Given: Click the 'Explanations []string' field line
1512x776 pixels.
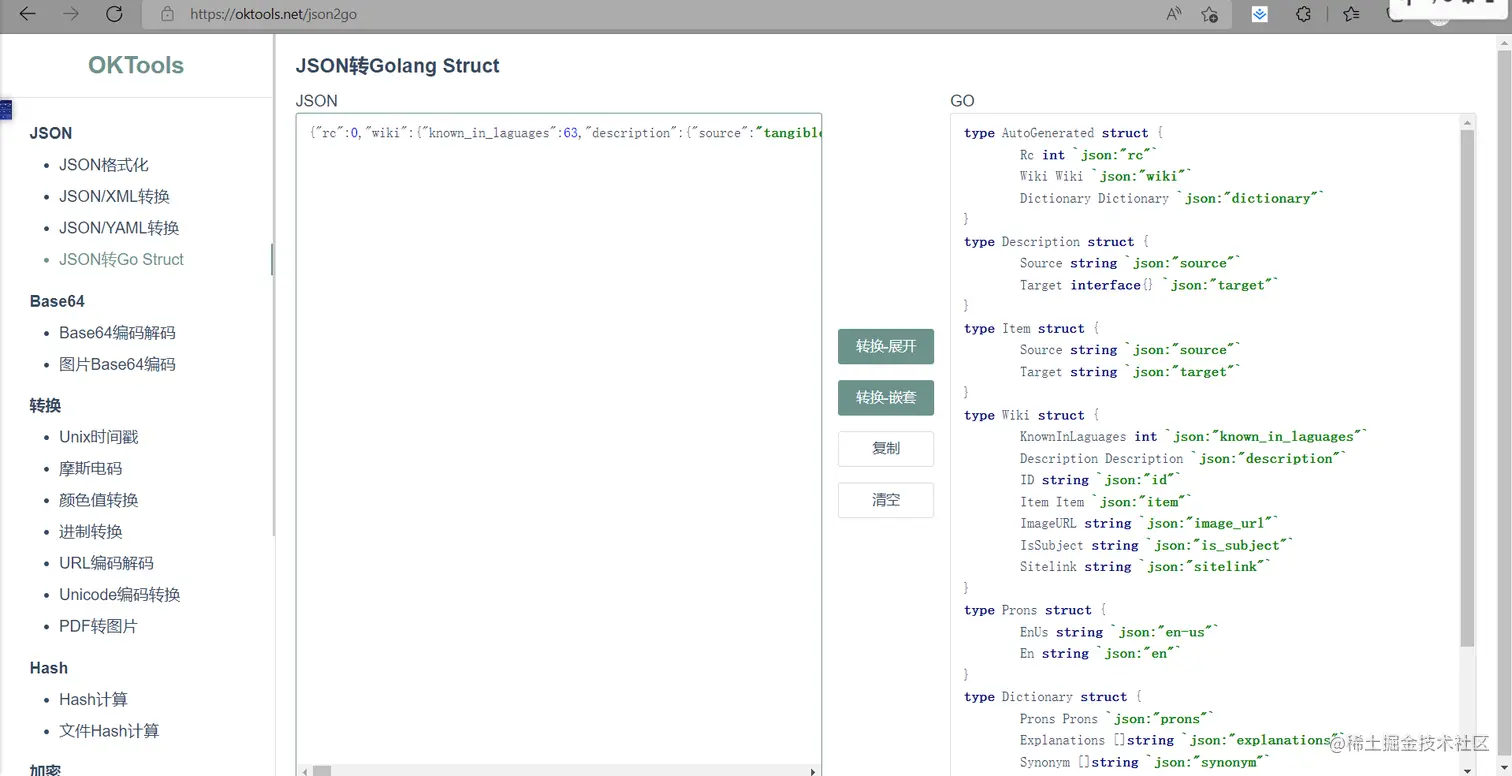Looking at the screenshot, I should pos(1183,741).
